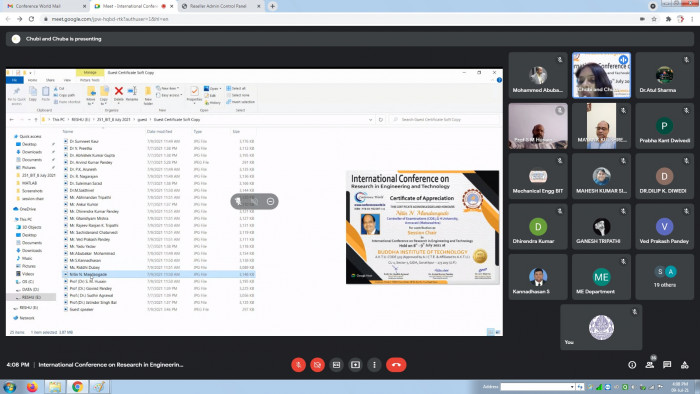Open the taskbar Address dropdown arrow
Image resolution: width=700 pixels, height=394 pixels.
[x=572, y=387]
